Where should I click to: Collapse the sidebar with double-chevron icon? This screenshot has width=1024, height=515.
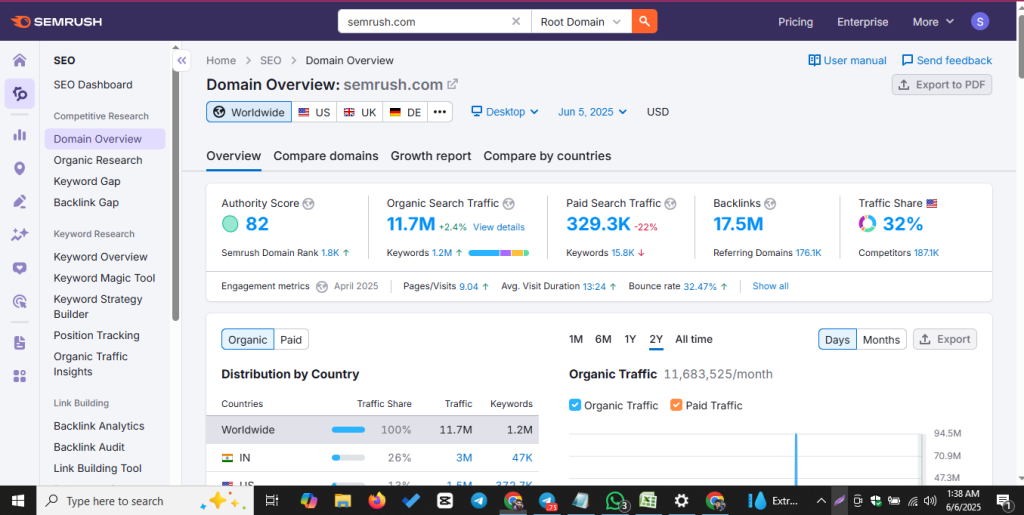coord(182,61)
